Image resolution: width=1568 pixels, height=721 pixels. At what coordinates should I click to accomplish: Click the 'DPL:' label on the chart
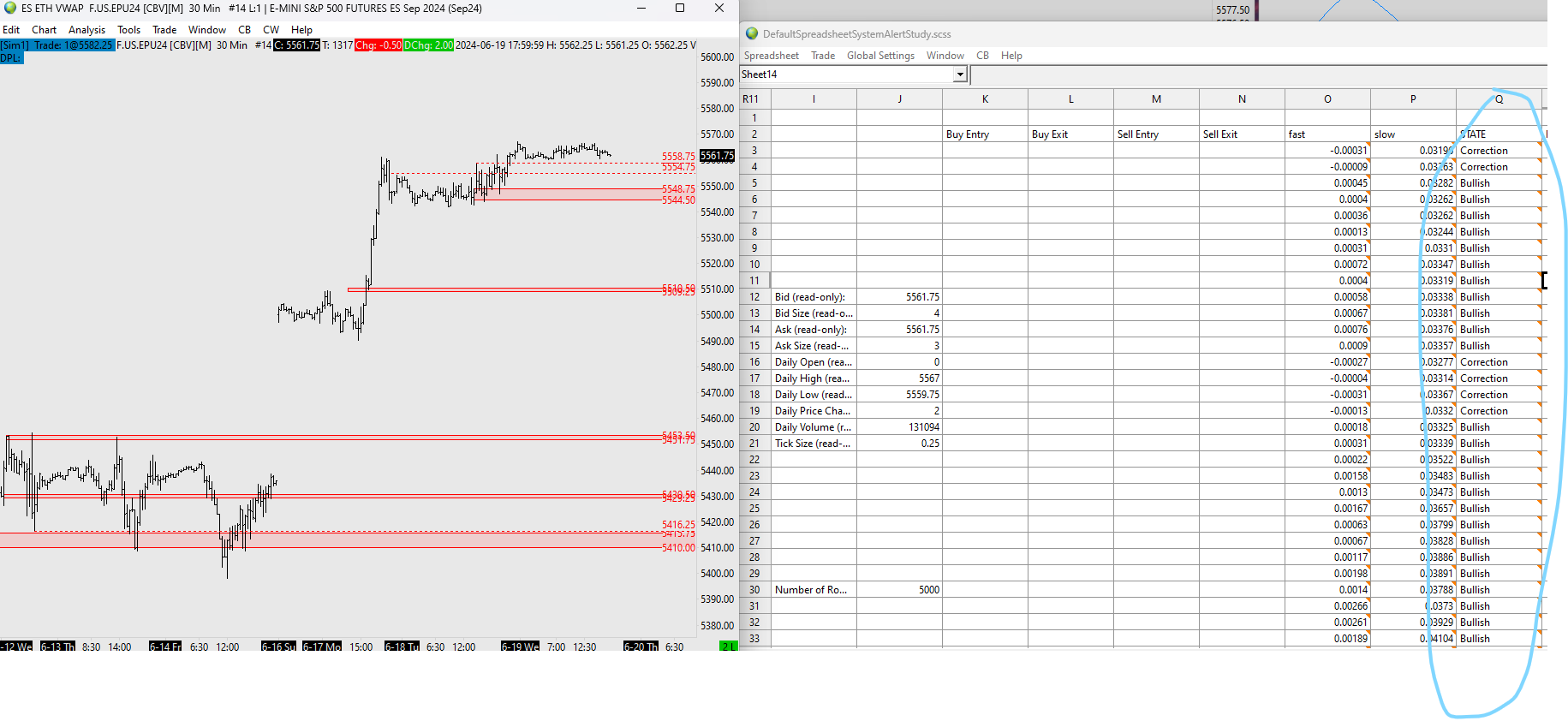(x=11, y=58)
